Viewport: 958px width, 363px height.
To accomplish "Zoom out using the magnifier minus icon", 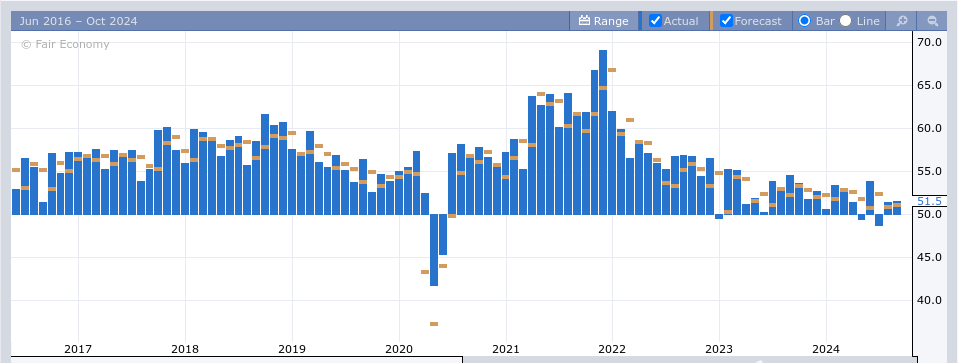I will pyautogui.click(x=932, y=21).
